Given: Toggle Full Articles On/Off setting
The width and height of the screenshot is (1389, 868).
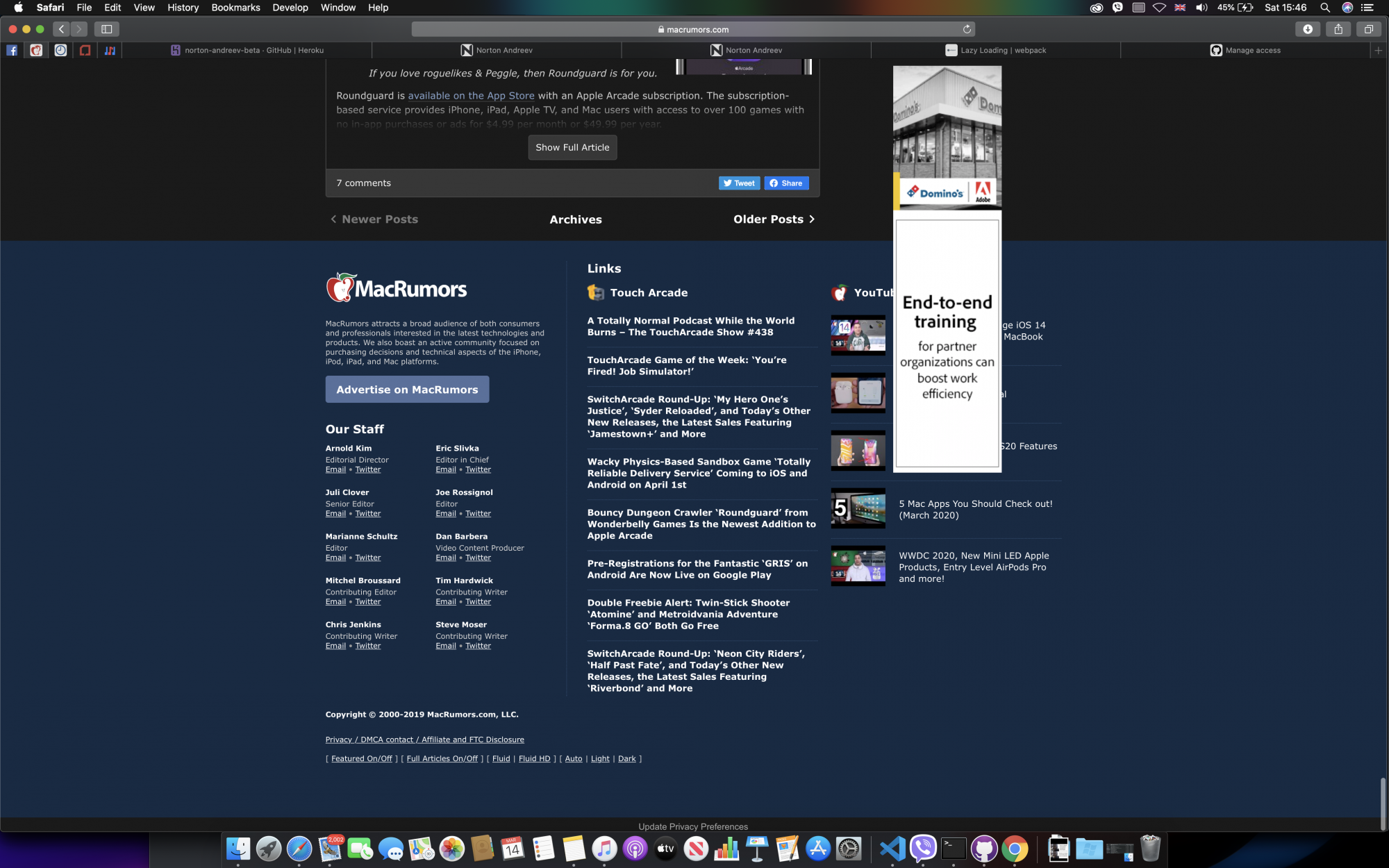Looking at the screenshot, I should [442, 758].
